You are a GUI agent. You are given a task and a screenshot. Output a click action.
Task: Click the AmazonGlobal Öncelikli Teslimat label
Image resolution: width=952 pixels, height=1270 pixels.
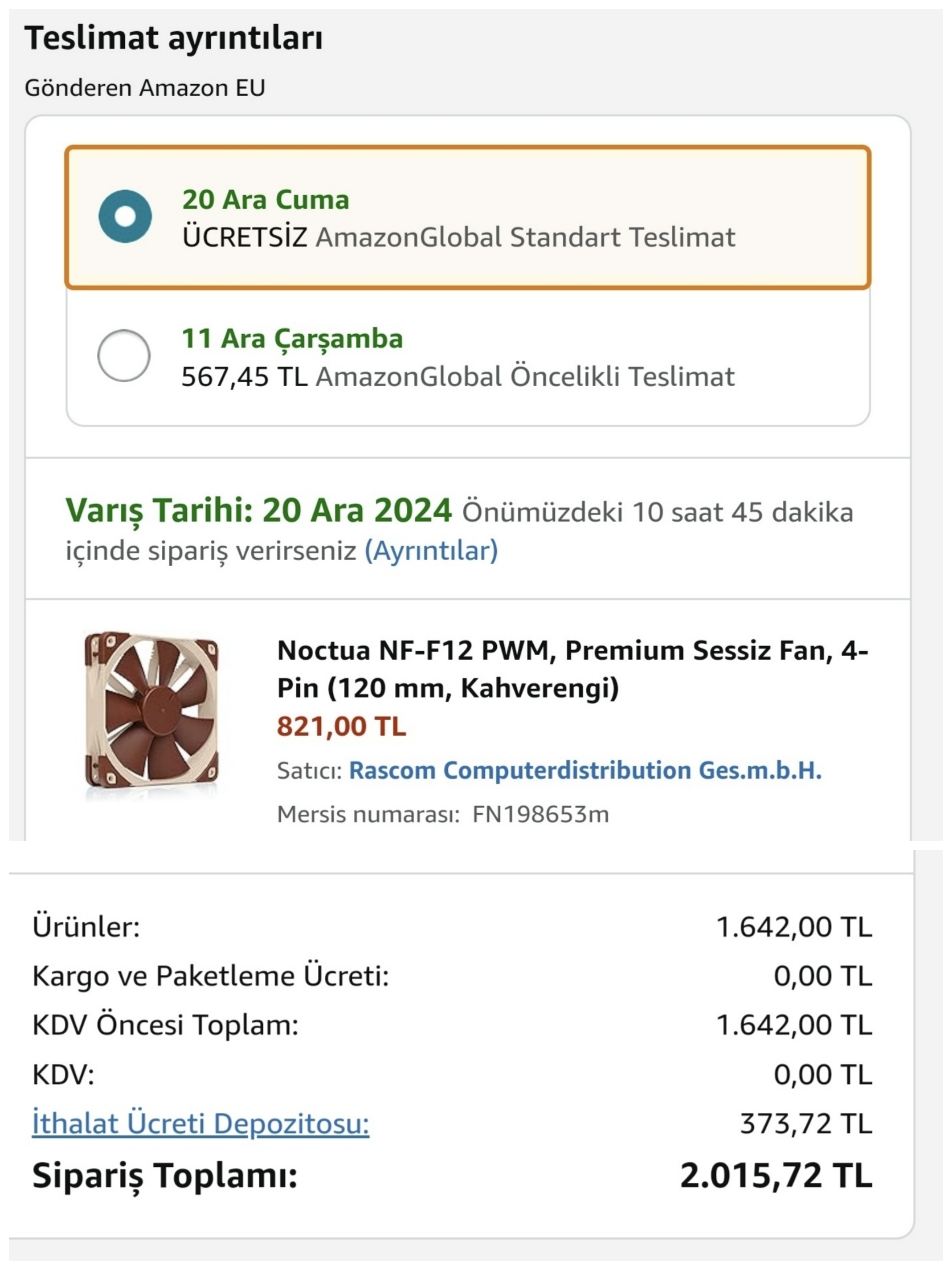coord(524,377)
